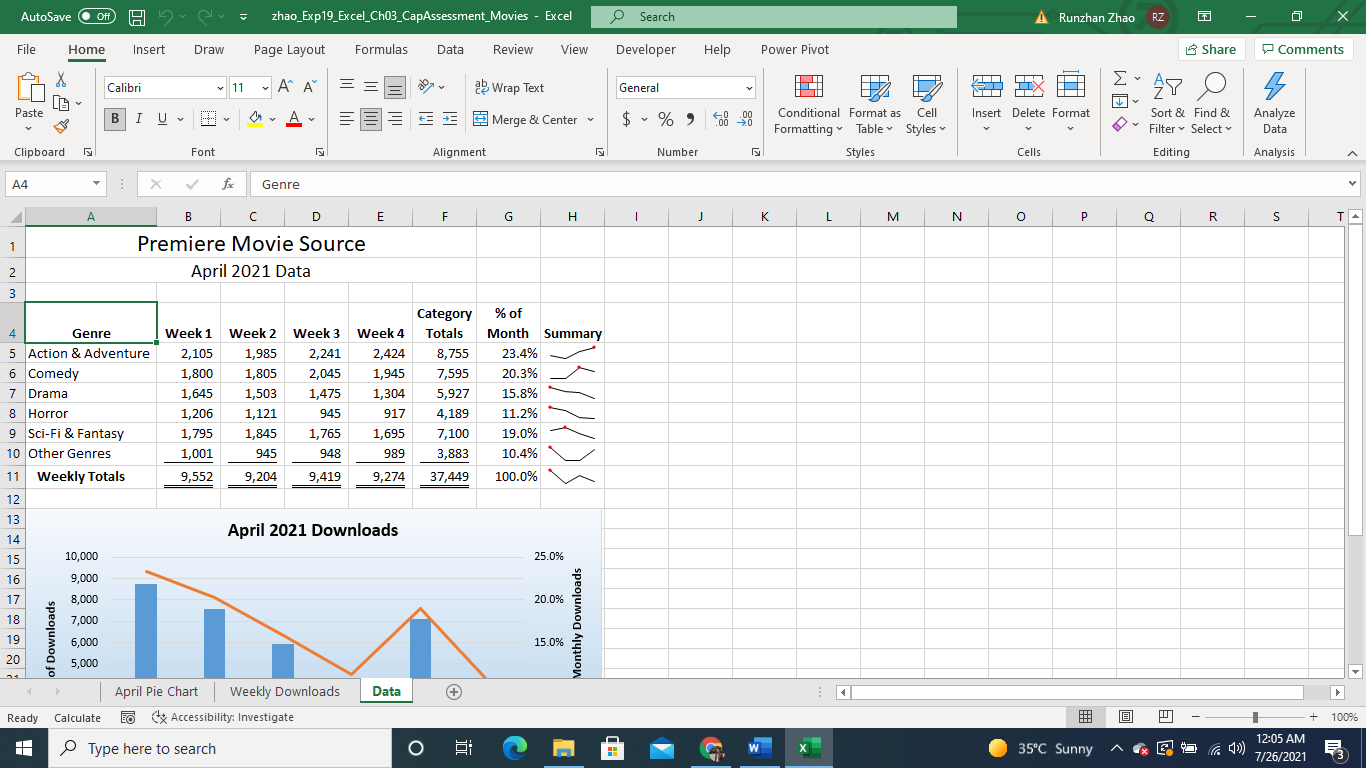
Task: Collapse the ribbon with chevron
Action: click(1352, 153)
